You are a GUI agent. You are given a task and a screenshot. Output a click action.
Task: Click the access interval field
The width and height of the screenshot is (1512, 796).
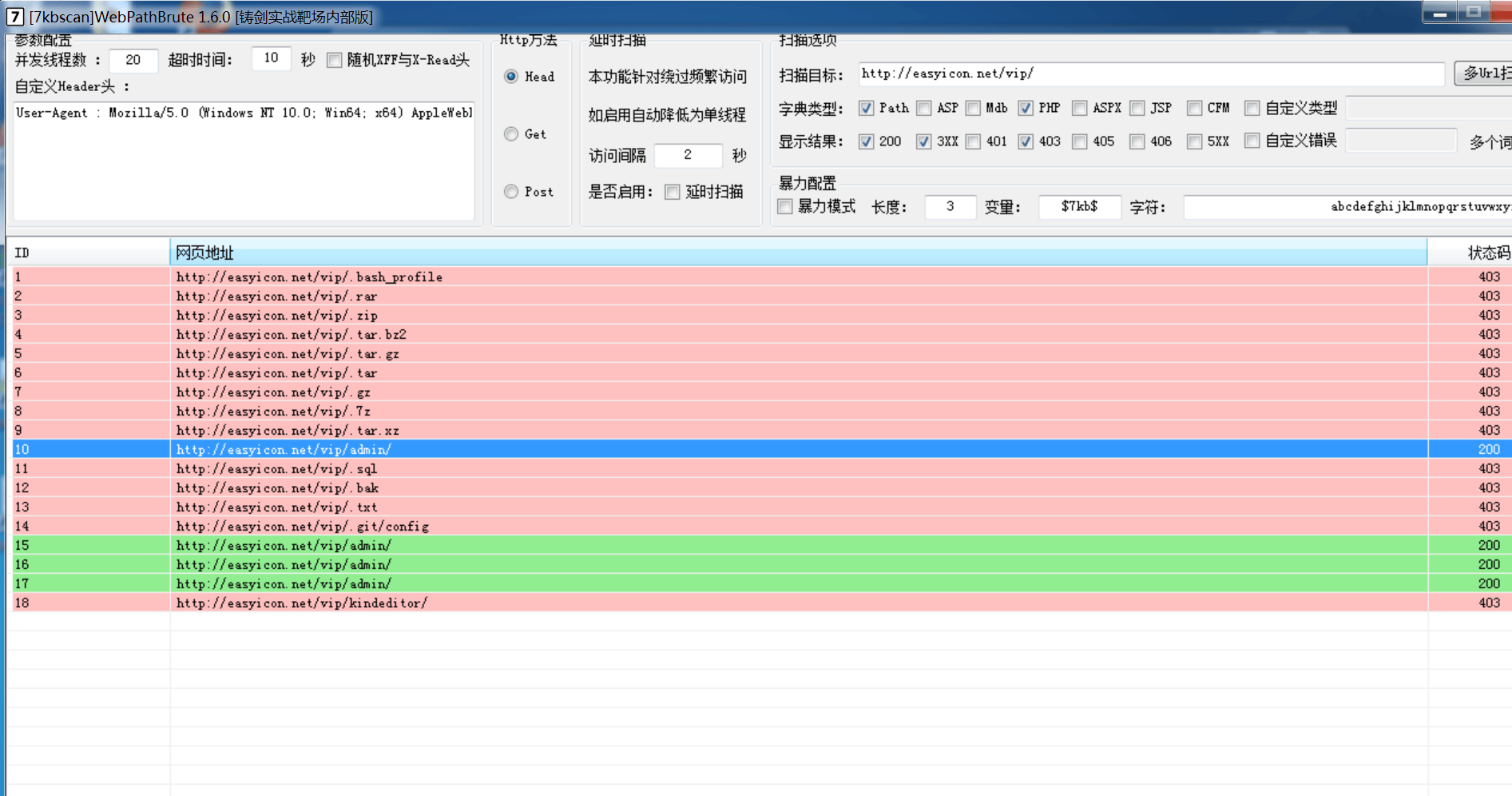point(688,155)
